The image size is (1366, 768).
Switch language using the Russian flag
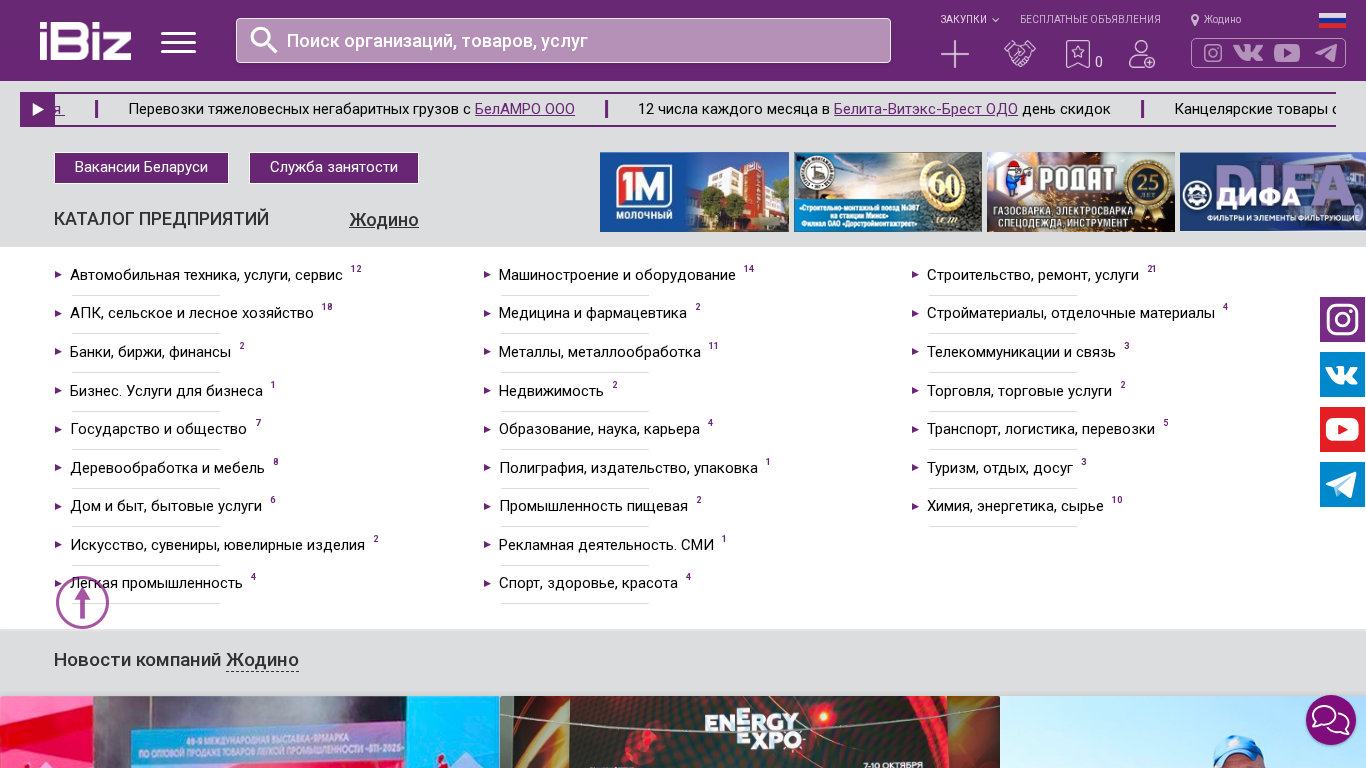pyautogui.click(x=1332, y=20)
